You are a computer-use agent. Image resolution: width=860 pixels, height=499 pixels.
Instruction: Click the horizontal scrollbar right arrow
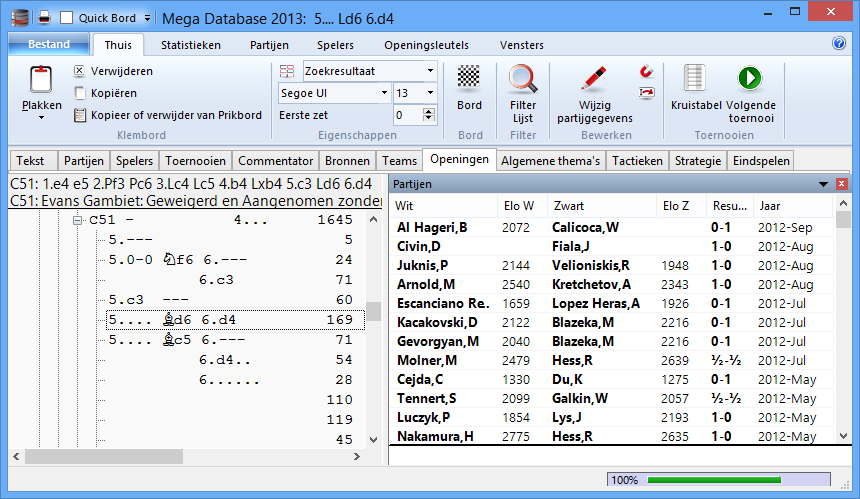pos(357,456)
